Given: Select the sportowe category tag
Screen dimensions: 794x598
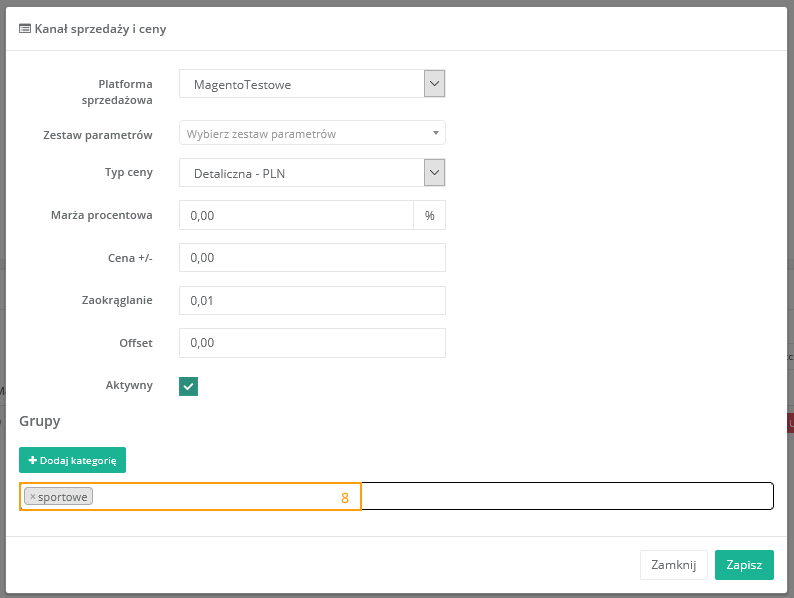Looking at the screenshot, I should (x=64, y=497).
